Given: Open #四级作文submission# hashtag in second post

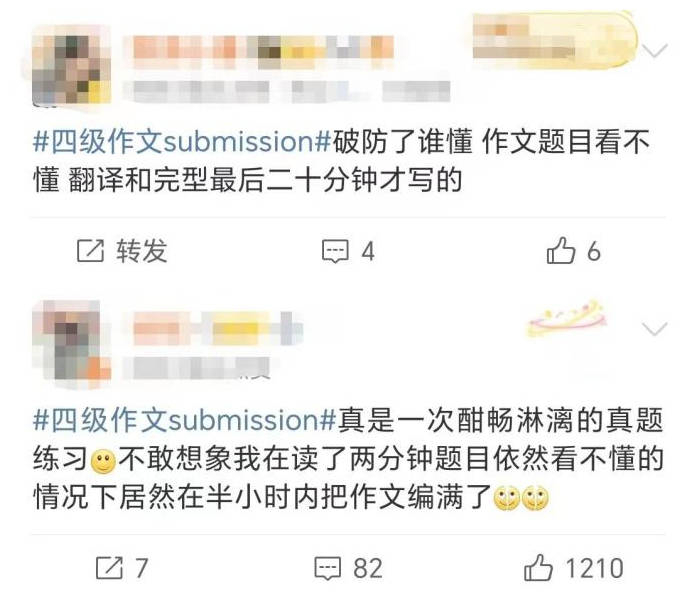Looking at the screenshot, I should tap(184, 420).
